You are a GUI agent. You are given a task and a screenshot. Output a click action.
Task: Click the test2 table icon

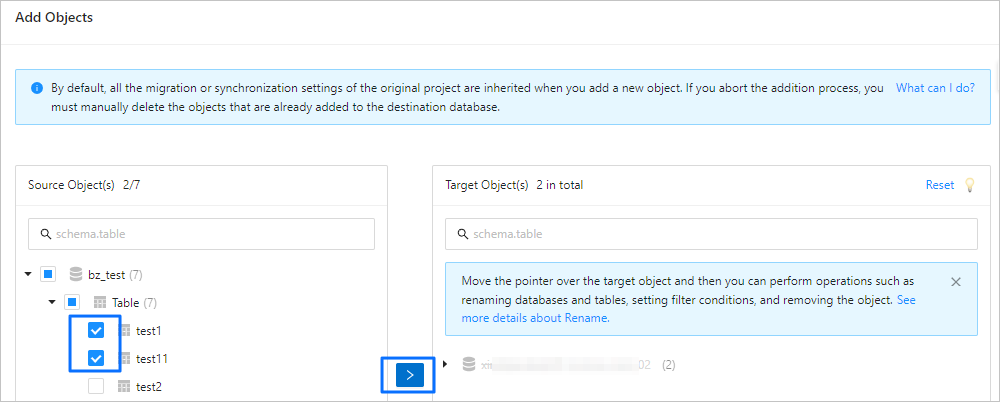click(x=125, y=386)
